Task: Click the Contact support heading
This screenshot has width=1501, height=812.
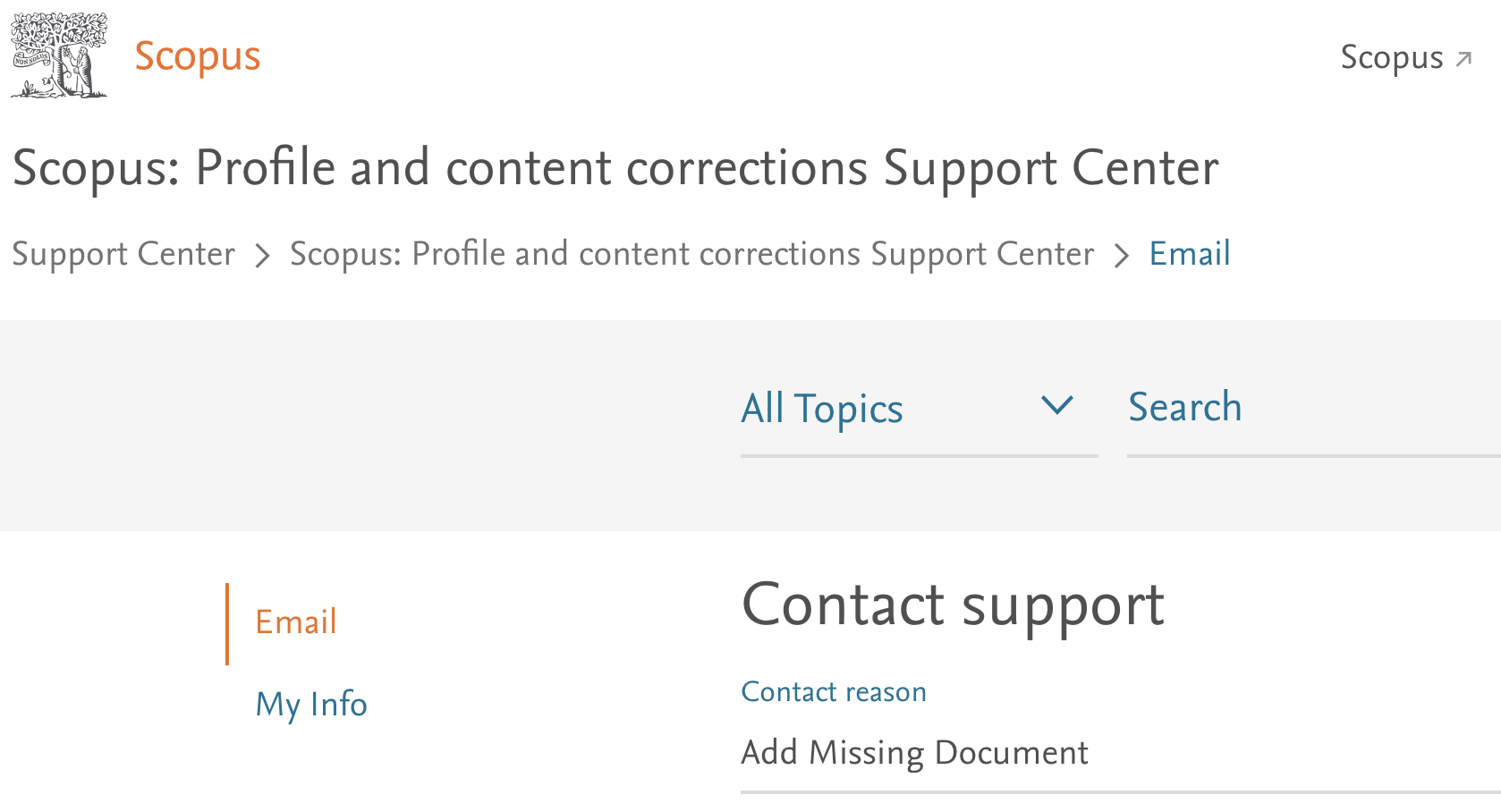Action: tap(953, 605)
